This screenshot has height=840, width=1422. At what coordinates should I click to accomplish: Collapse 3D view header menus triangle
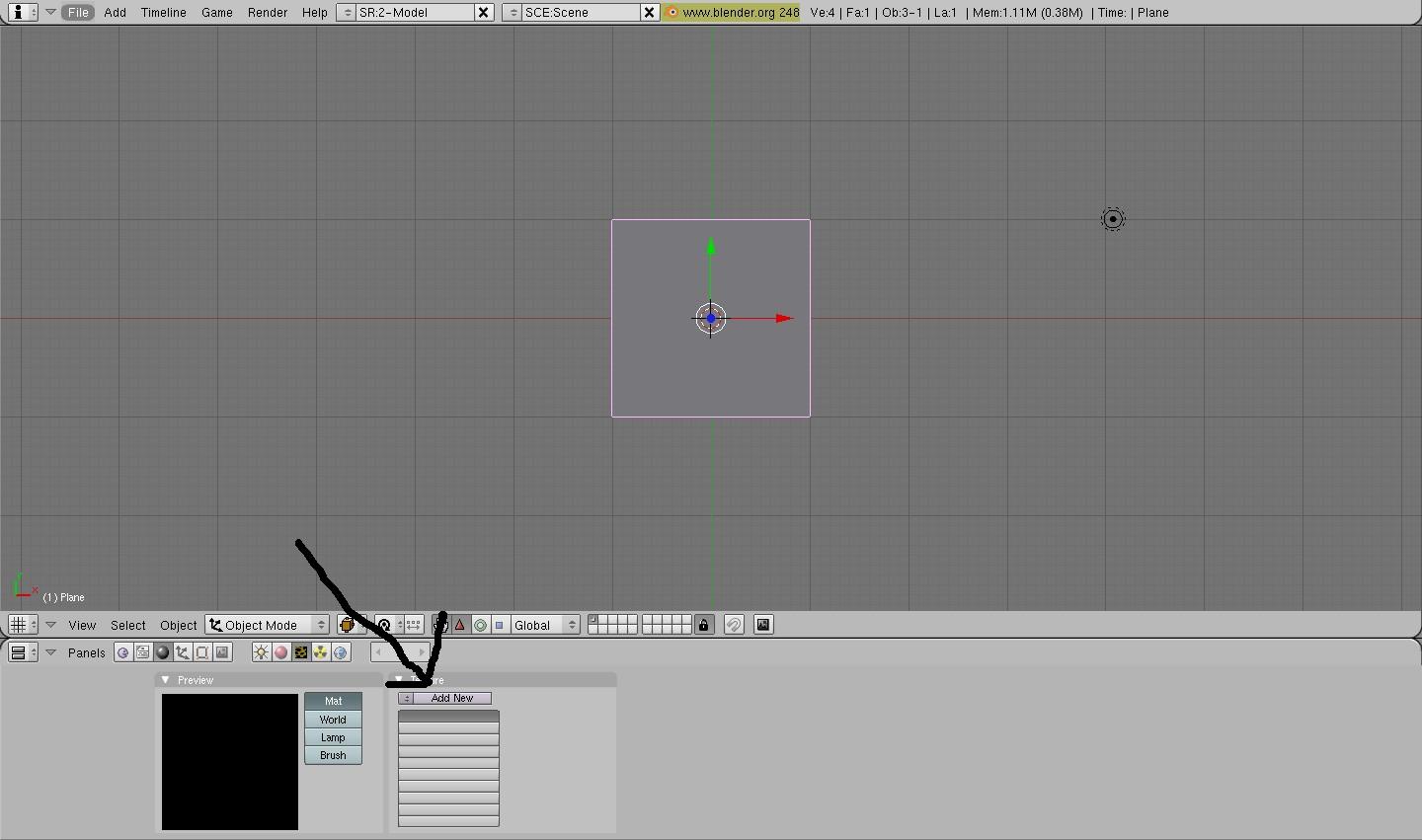click(x=50, y=625)
